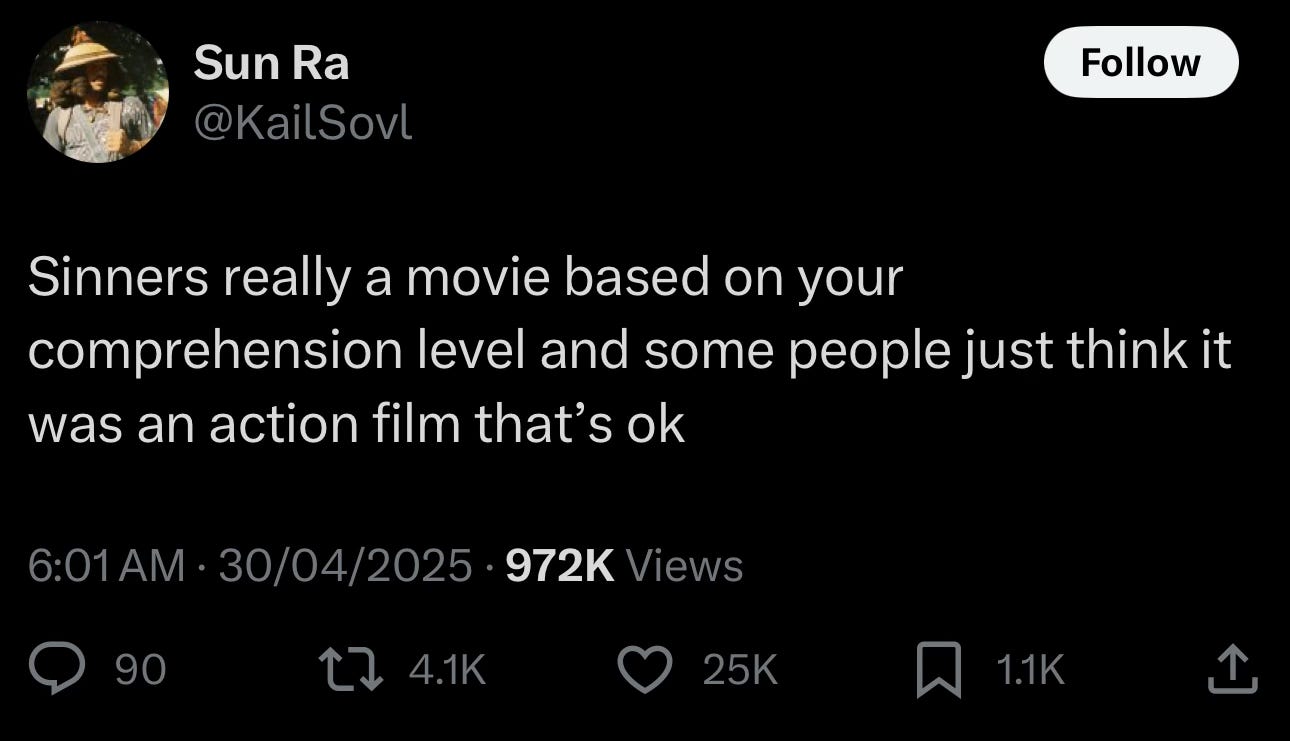Image resolution: width=1290 pixels, height=741 pixels.
Task: Visit the @KailSovl handle link
Action: pos(302,124)
